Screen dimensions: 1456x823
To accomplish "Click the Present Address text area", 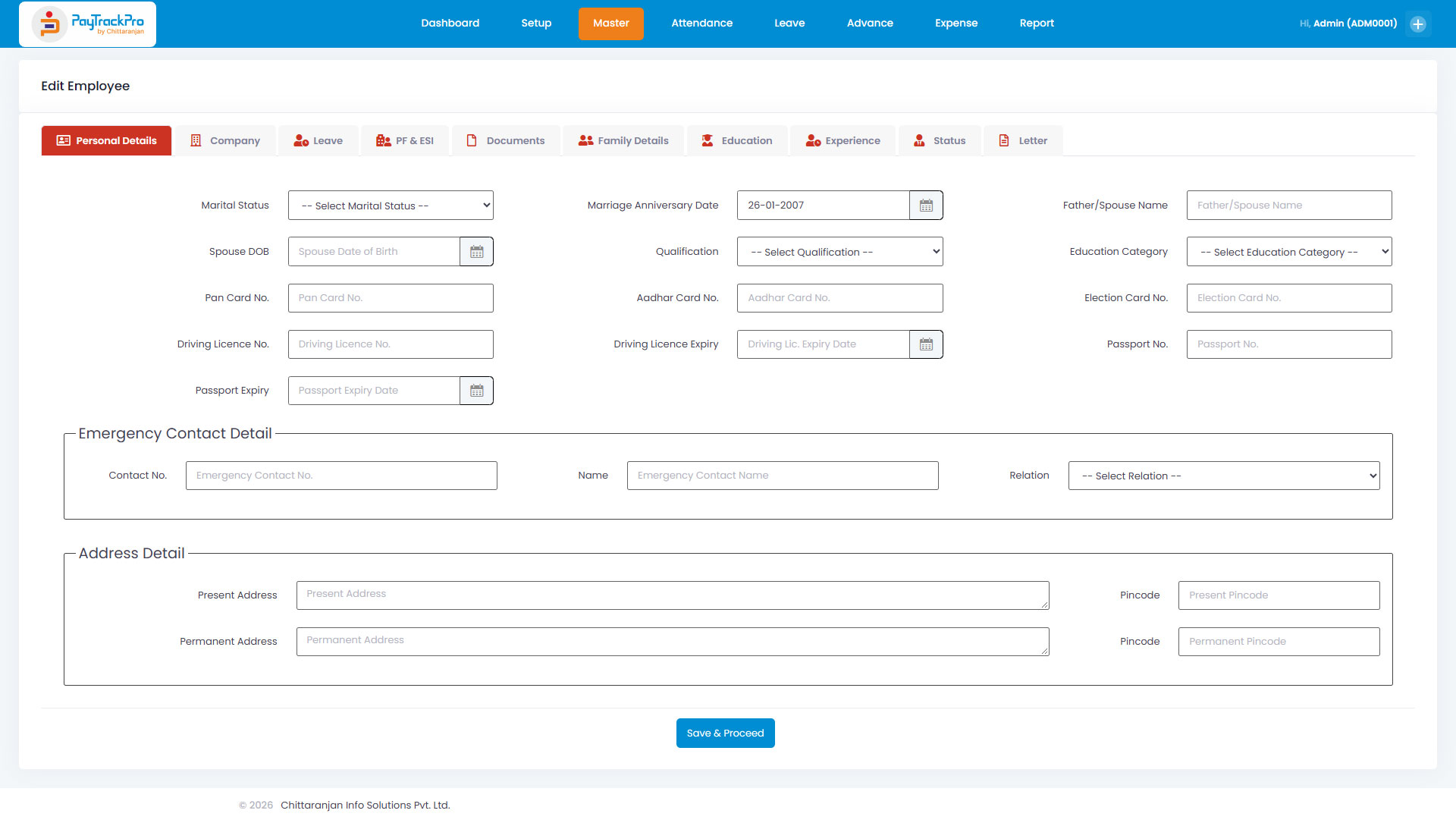I will [x=673, y=595].
